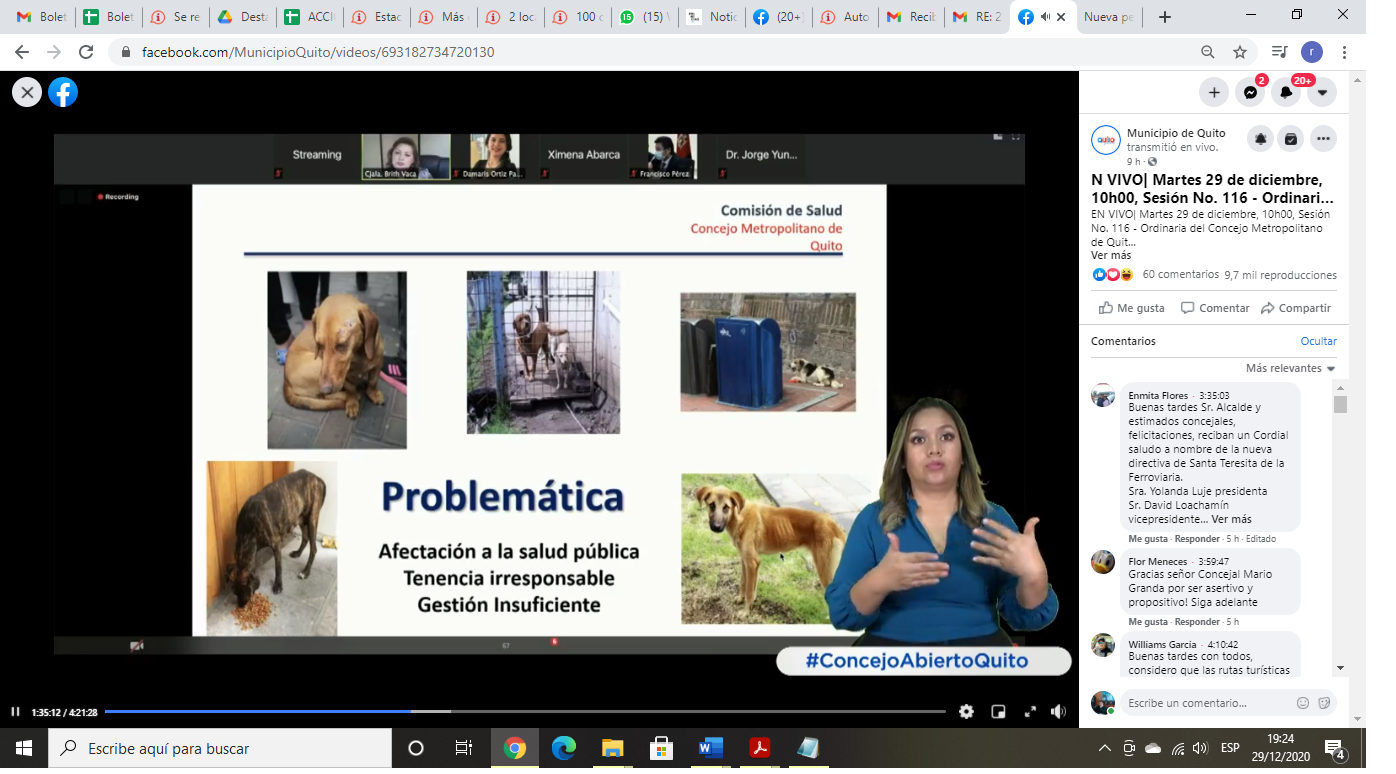Enable picture-in-picture mini player
1396x774 pixels.
tap(998, 712)
